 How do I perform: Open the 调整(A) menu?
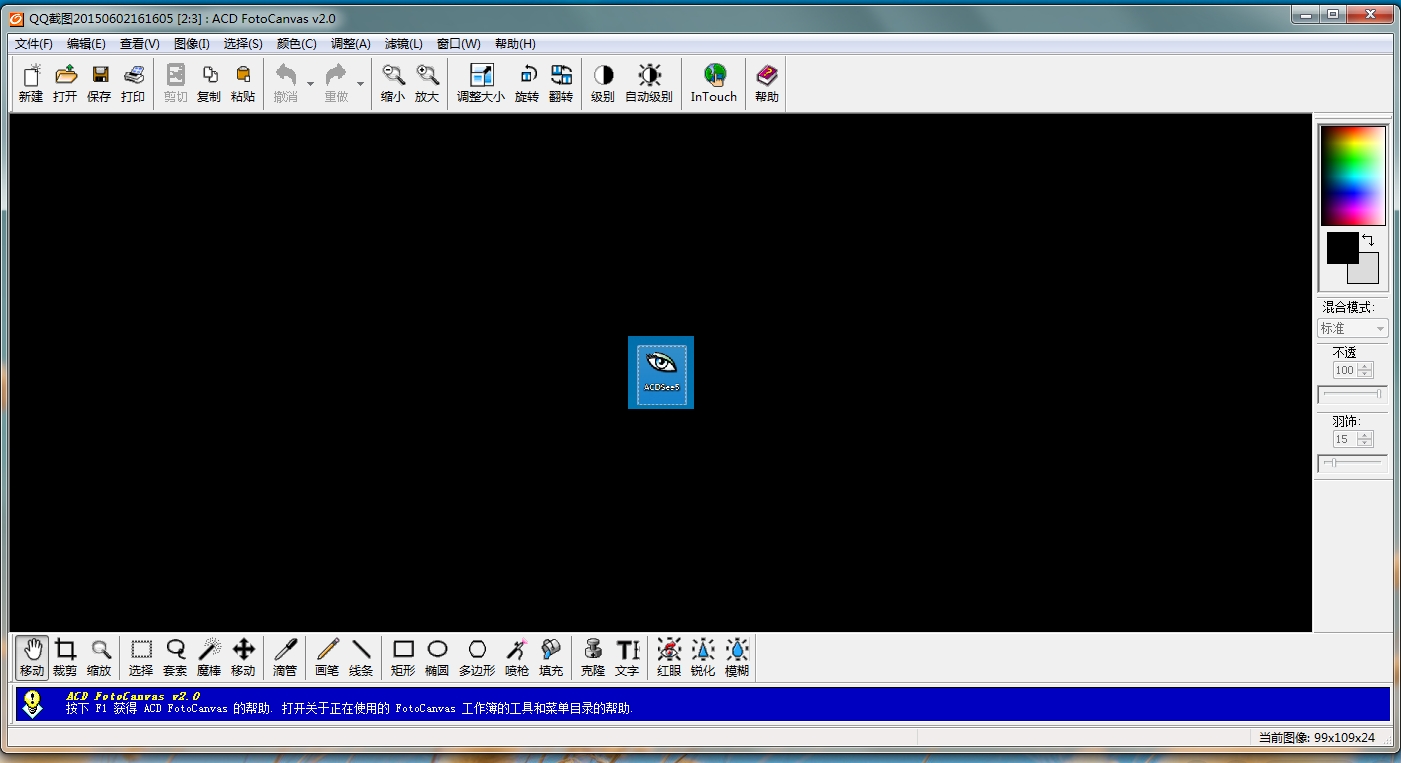350,44
